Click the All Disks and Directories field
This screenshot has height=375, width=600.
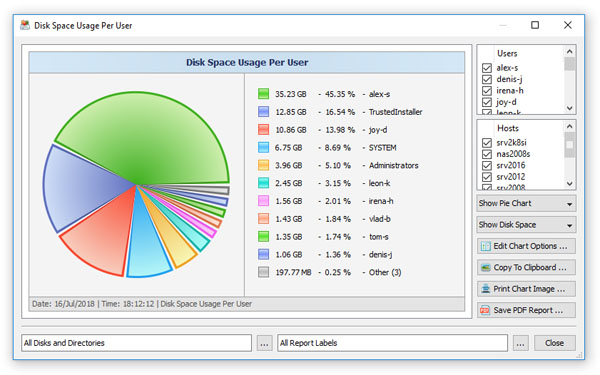[137, 343]
